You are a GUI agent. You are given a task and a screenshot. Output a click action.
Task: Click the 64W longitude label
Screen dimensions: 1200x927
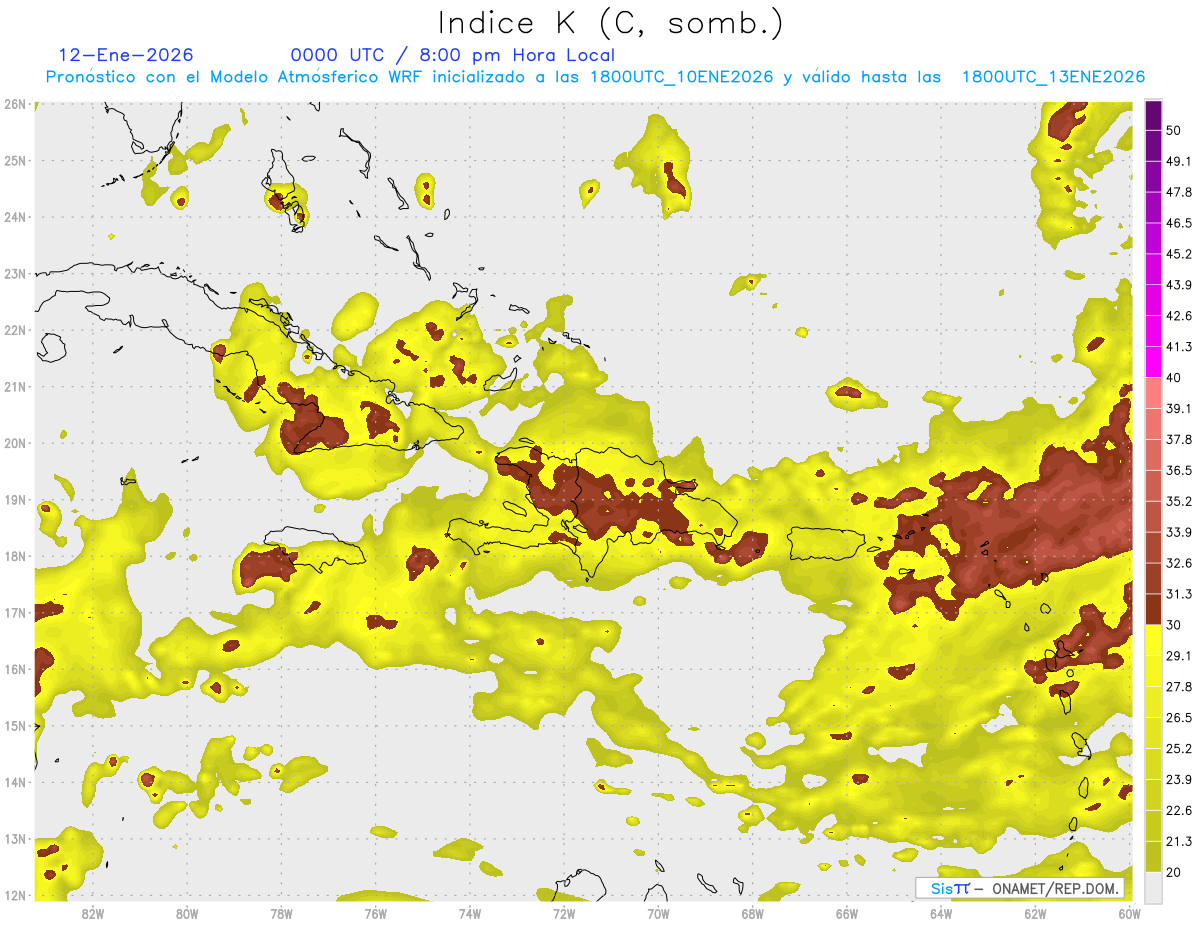point(941,913)
